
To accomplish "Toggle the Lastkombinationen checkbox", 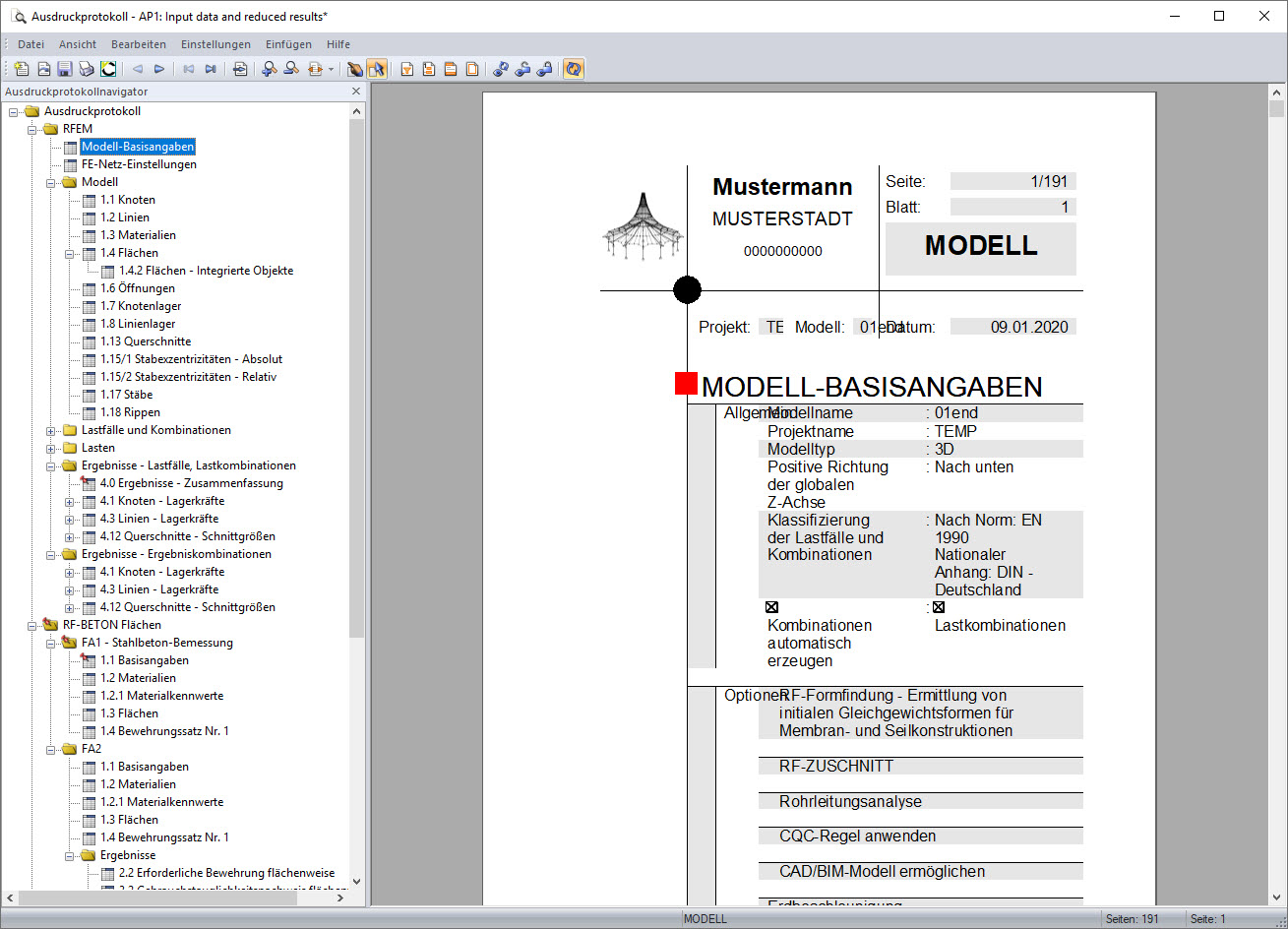I will point(938,606).
